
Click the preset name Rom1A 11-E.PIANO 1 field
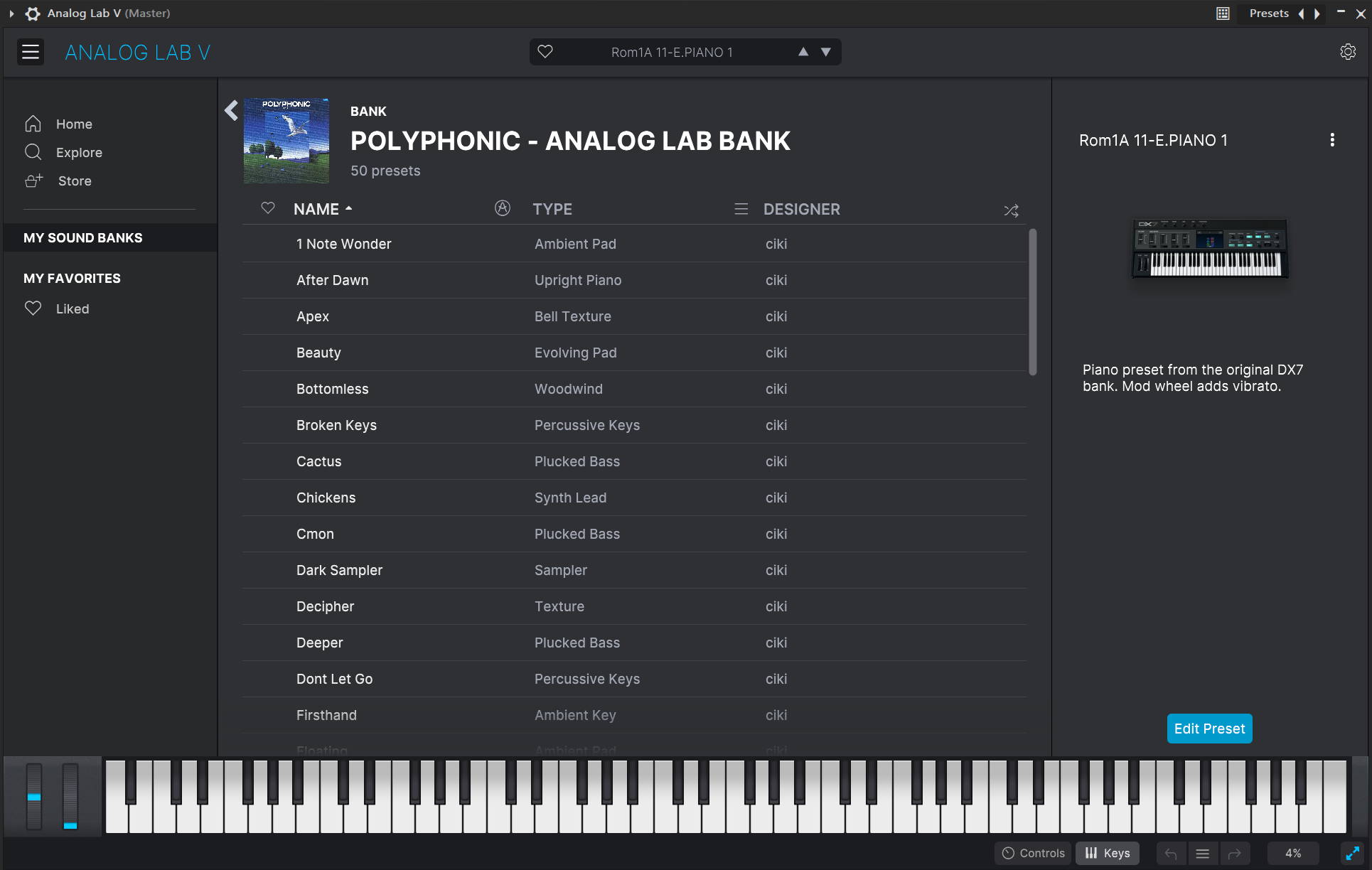coord(672,52)
